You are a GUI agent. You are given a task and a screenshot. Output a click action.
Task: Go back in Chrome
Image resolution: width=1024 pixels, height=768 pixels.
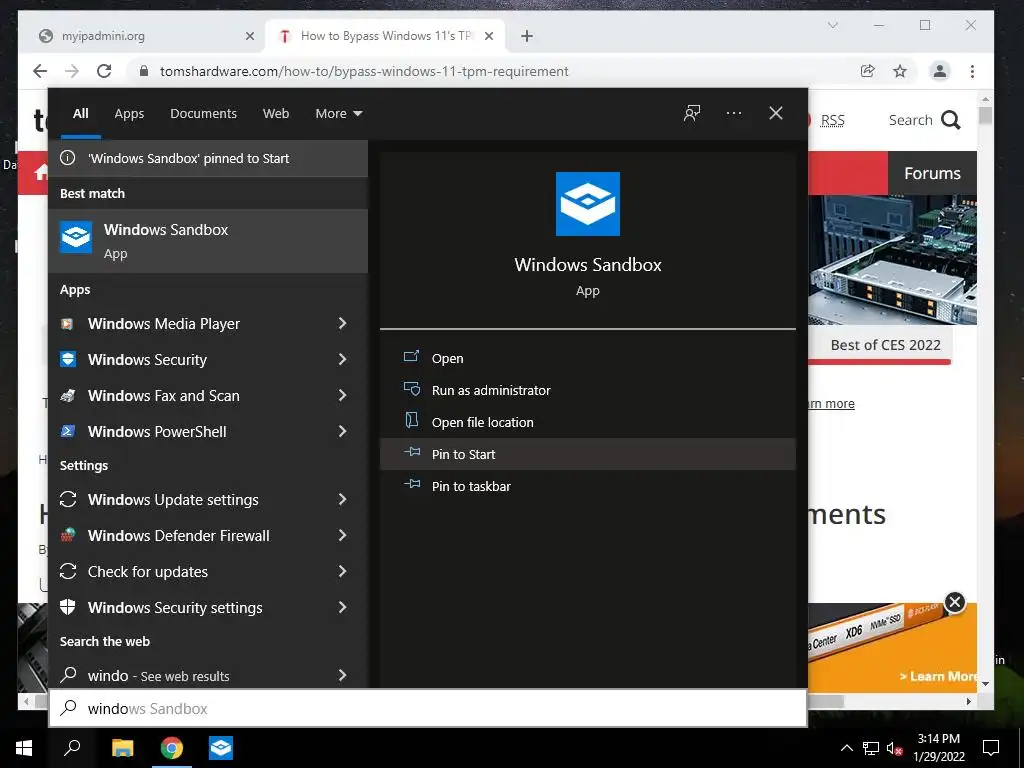pyautogui.click(x=40, y=71)
